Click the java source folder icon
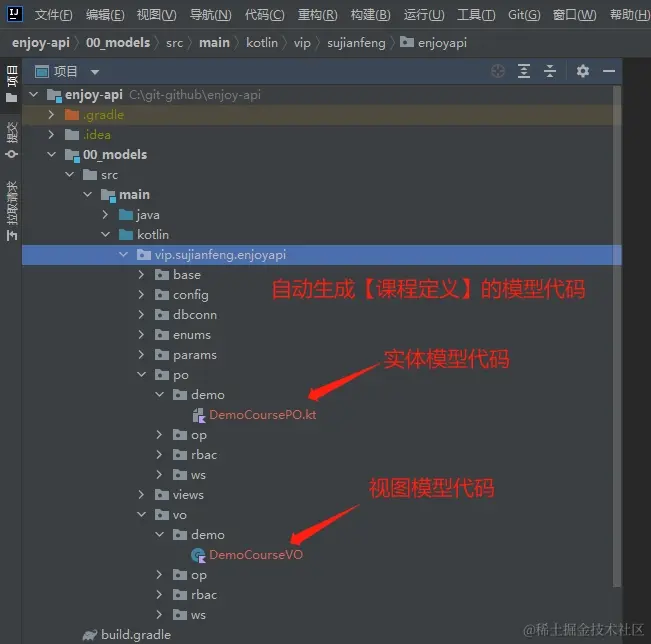Screen dimensions: 651x644 point(126,215)
